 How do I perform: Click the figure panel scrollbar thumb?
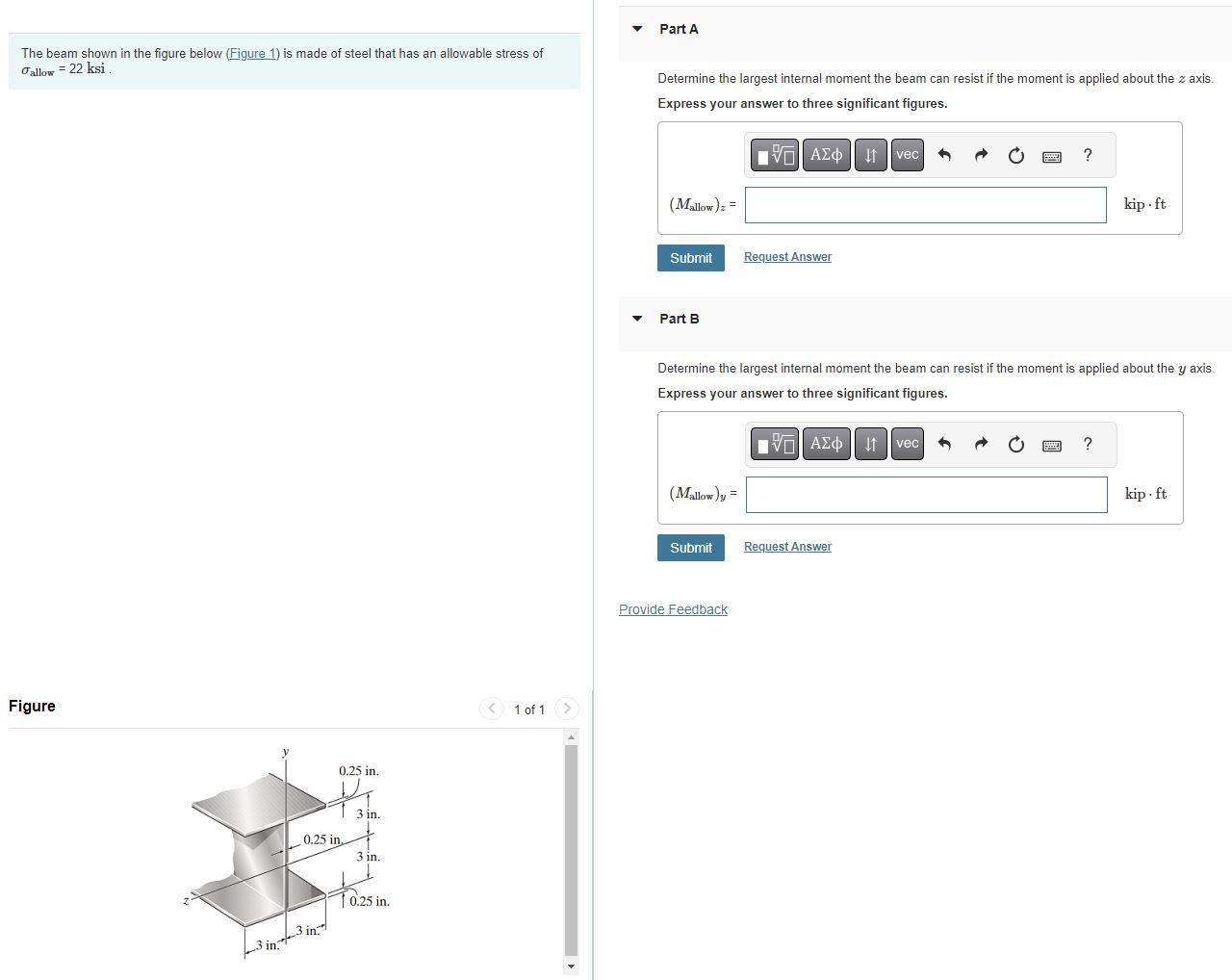point(571,848)
